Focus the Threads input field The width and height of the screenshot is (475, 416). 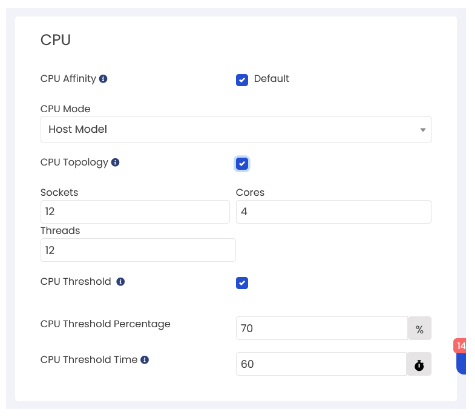[138, 250]
